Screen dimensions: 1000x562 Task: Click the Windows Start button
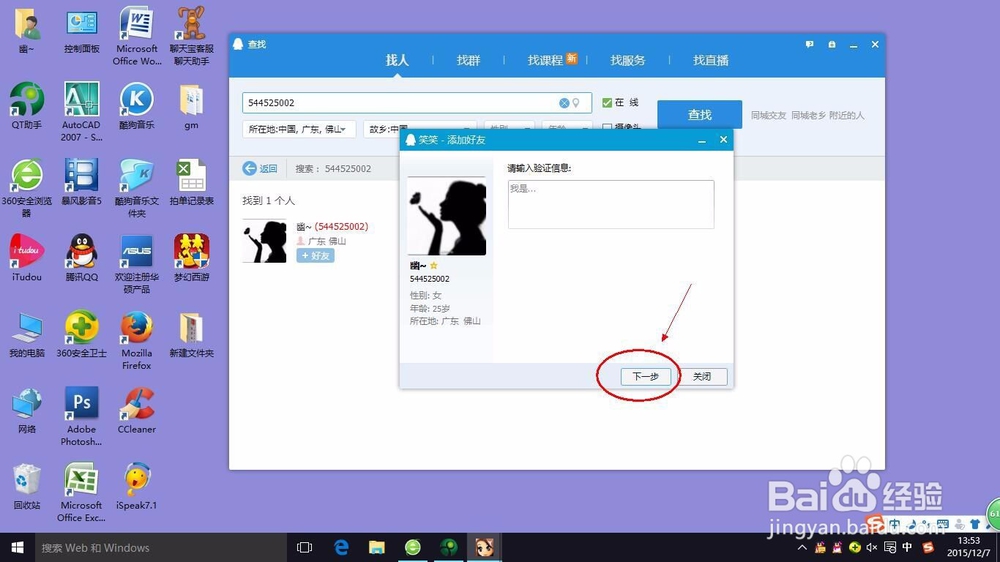click(x=17, y=547)
